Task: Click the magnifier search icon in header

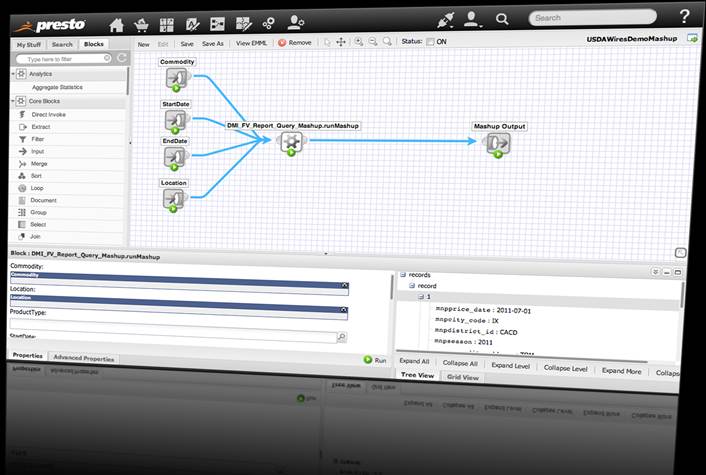Action: [501, 19]
